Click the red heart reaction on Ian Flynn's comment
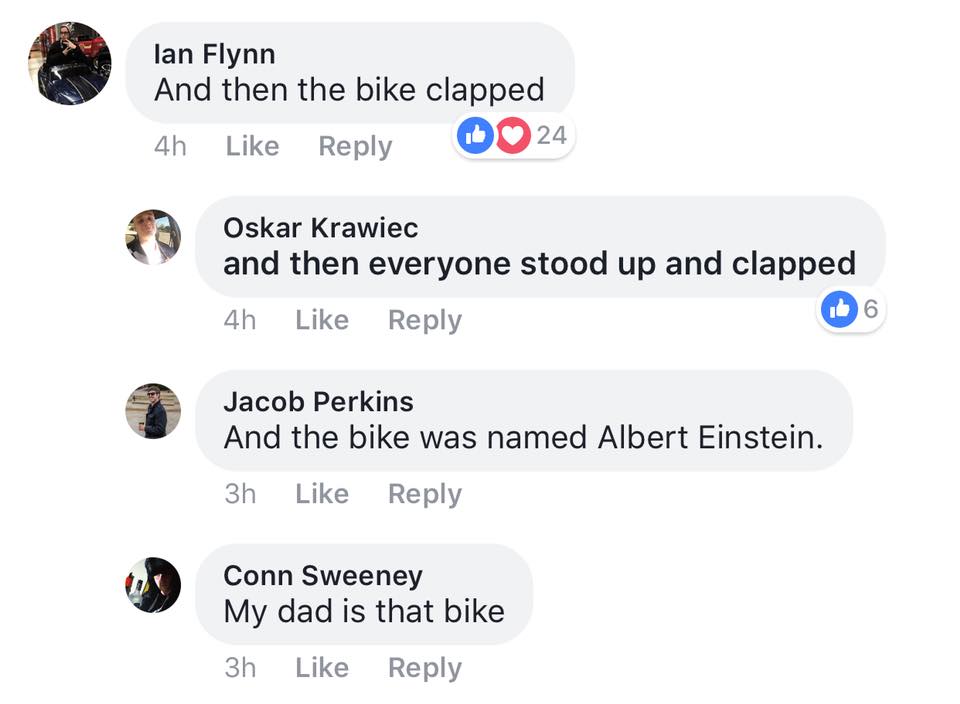The height and width of the screenshot is (704, 960). (x=513, y=135)
